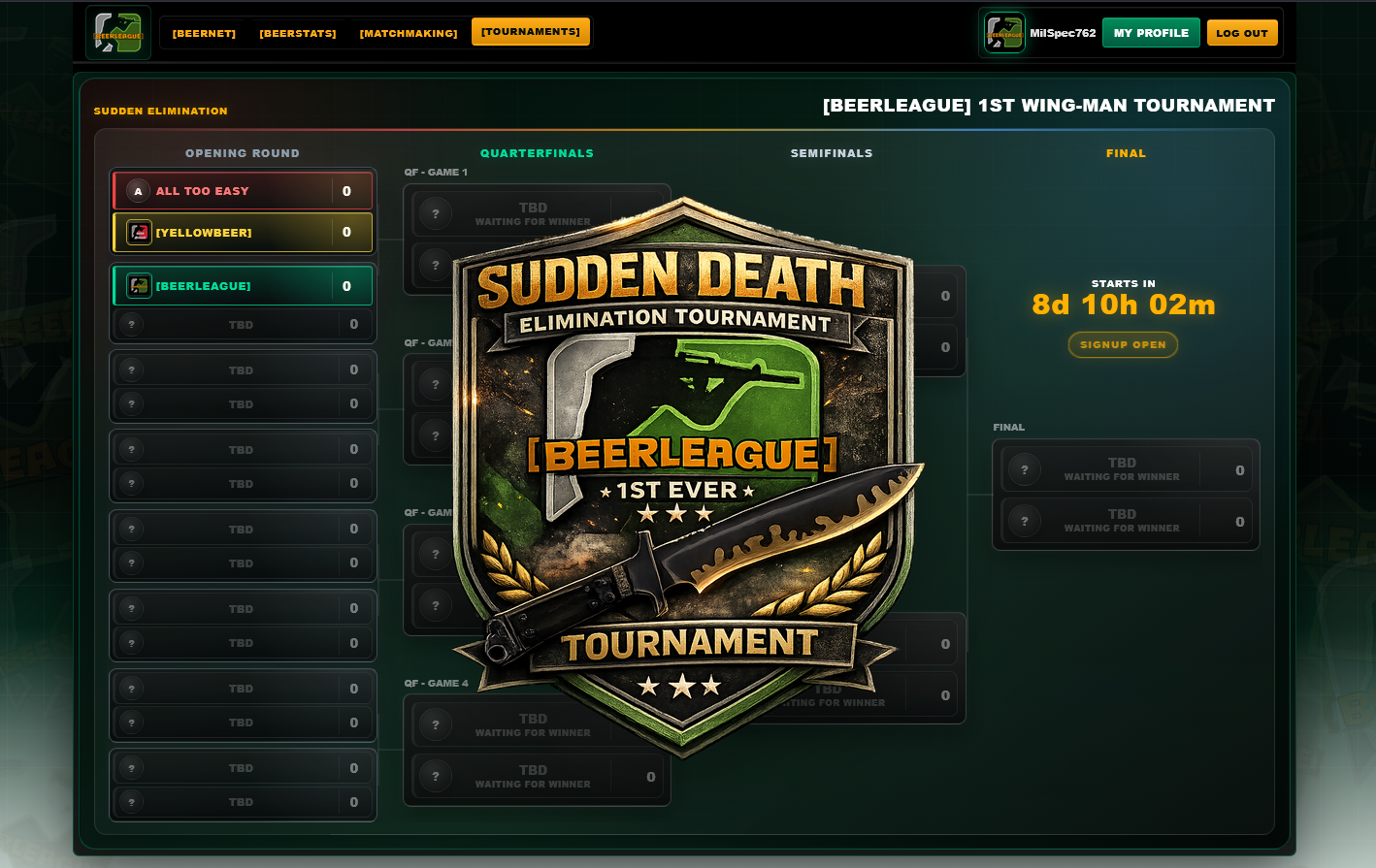Viewport: 1376px width, 868px height.
Task: Click the ALL TOO EASY 'A' avatar icon
Action: pyautogui.click(x=138, y=191)
